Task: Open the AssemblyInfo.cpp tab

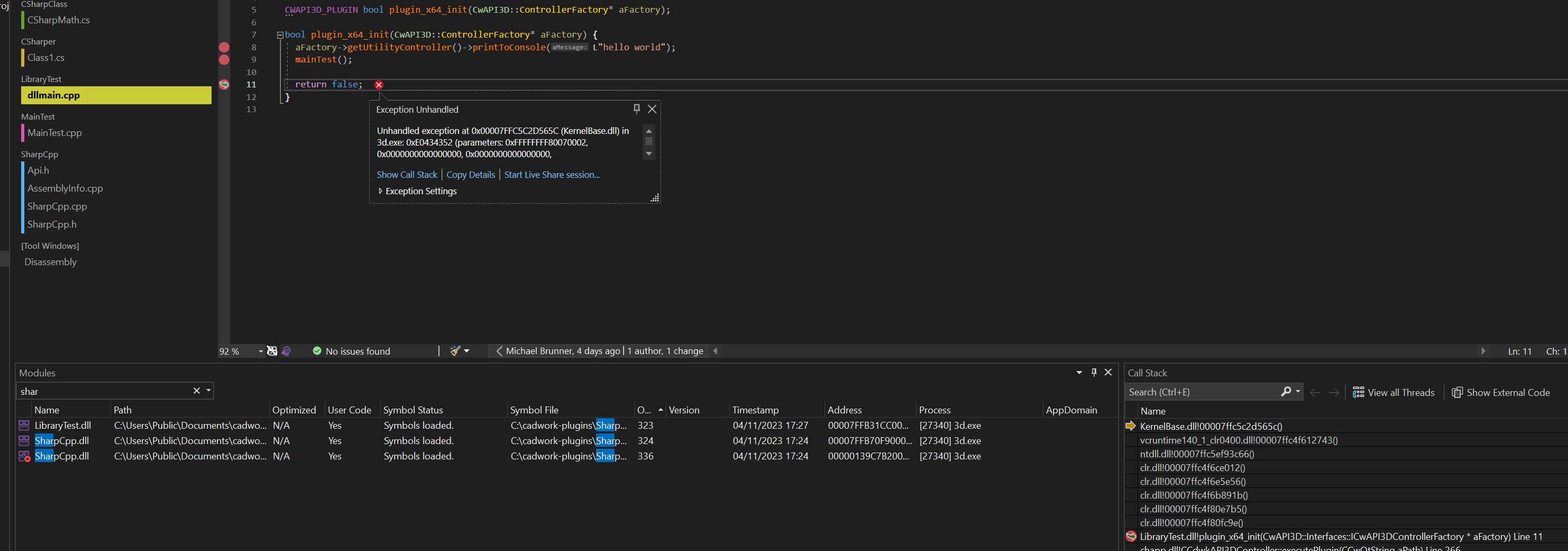Action: click(65, 188)
